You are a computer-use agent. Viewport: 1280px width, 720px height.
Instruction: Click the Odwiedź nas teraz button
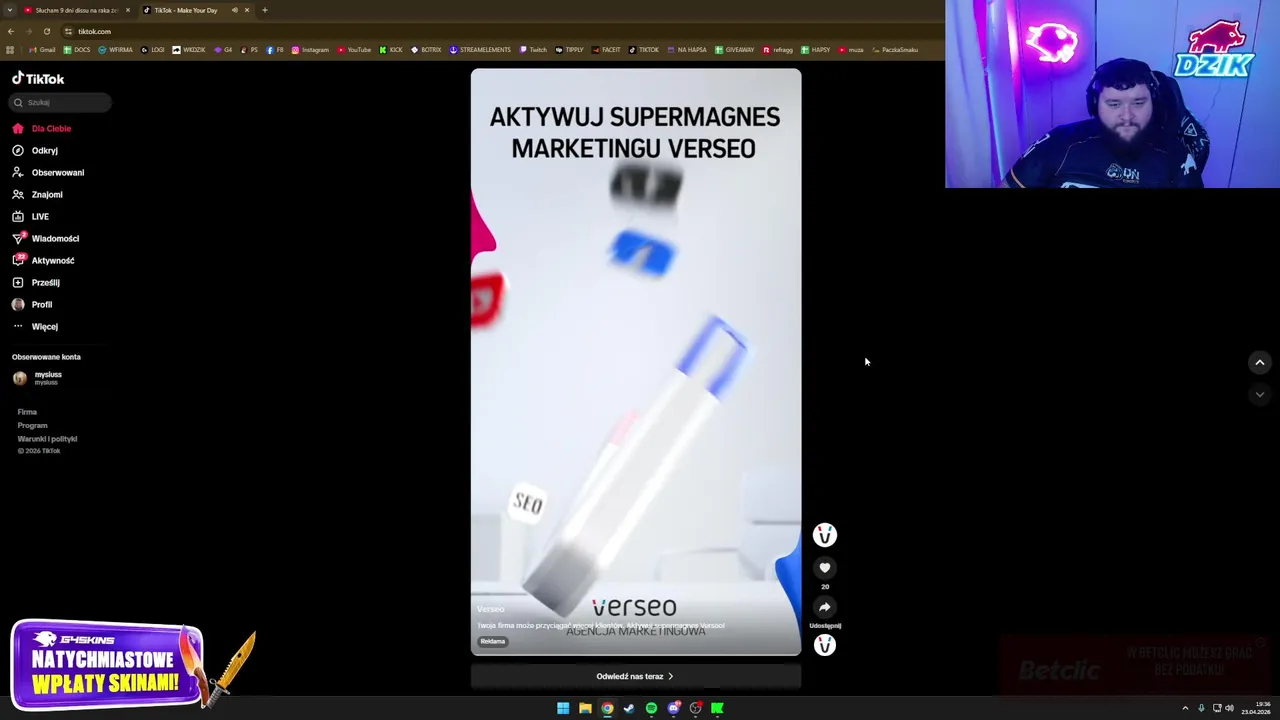point(636,676)
